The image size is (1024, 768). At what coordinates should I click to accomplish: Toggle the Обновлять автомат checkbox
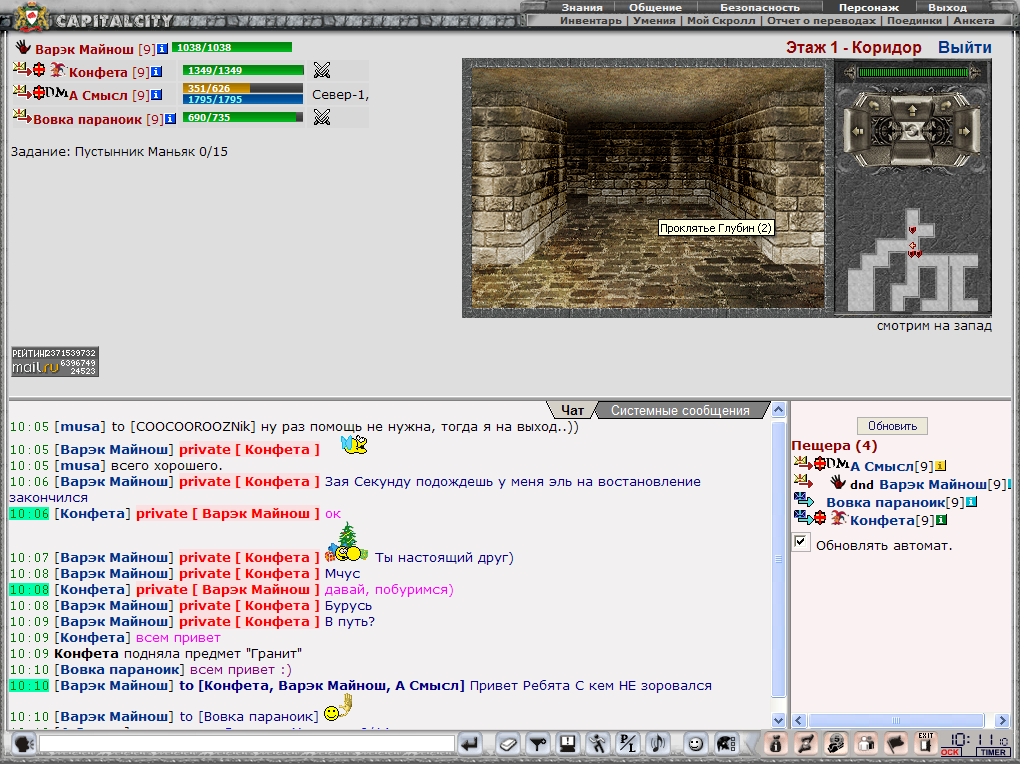point(801,542)
